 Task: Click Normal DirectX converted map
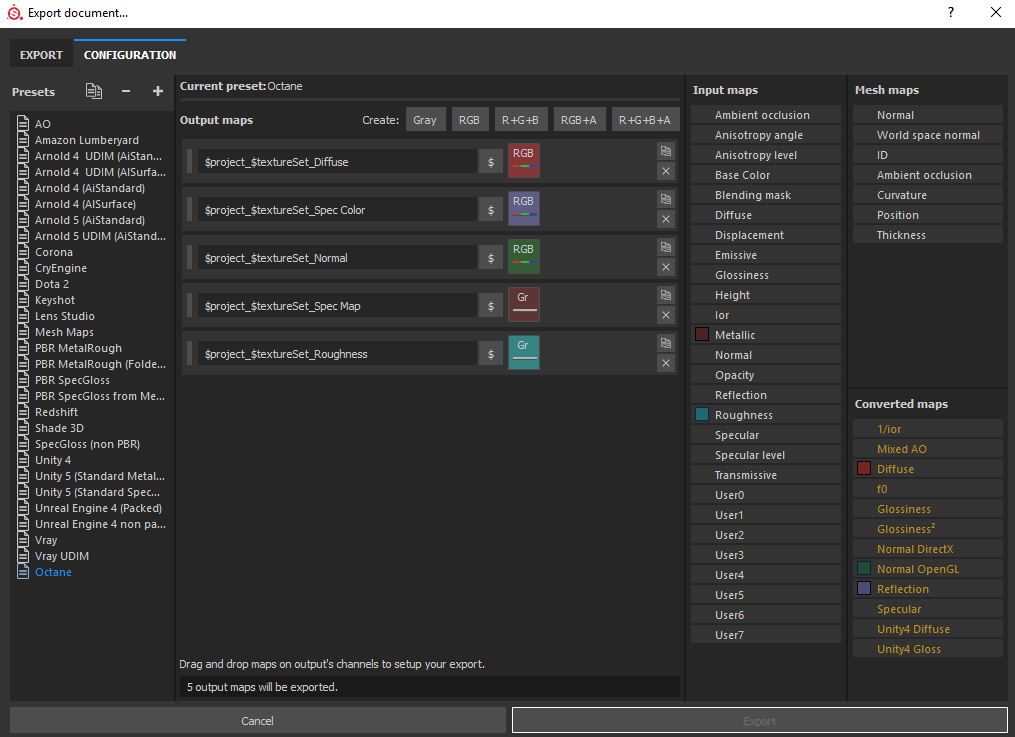(928, 549)
